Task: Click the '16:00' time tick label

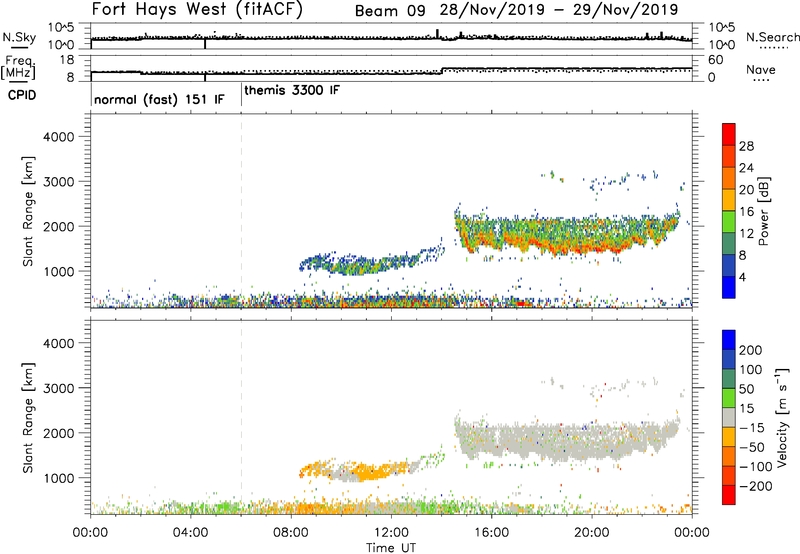Action: point(491,533)
